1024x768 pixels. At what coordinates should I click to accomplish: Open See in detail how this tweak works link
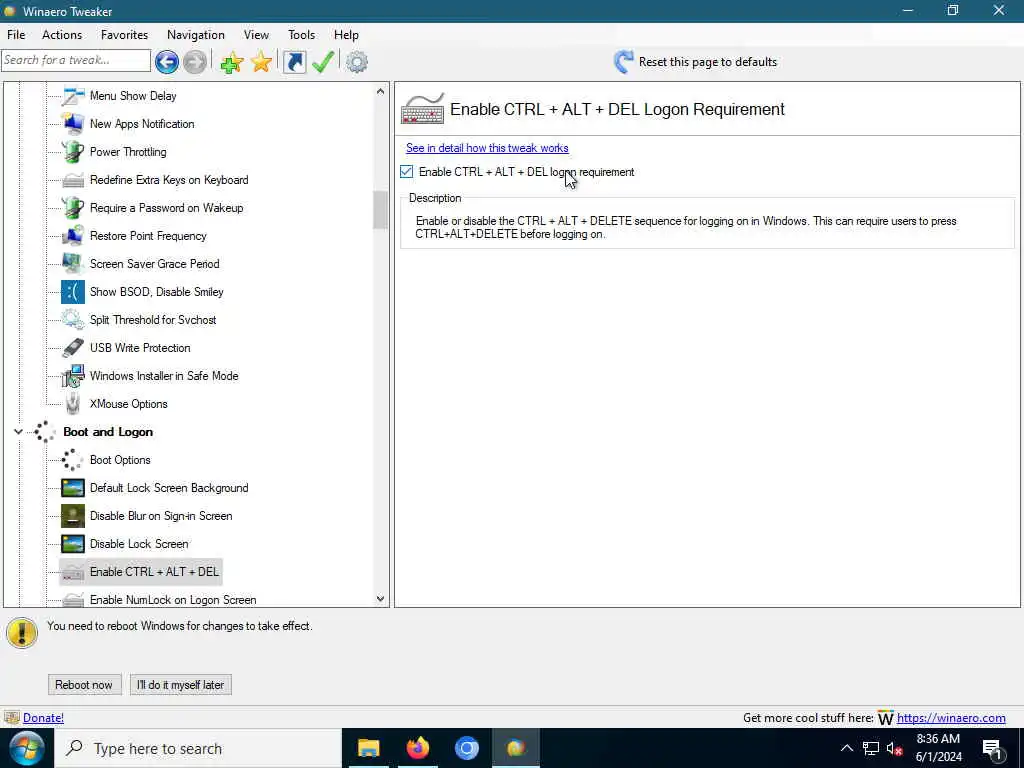487,148
